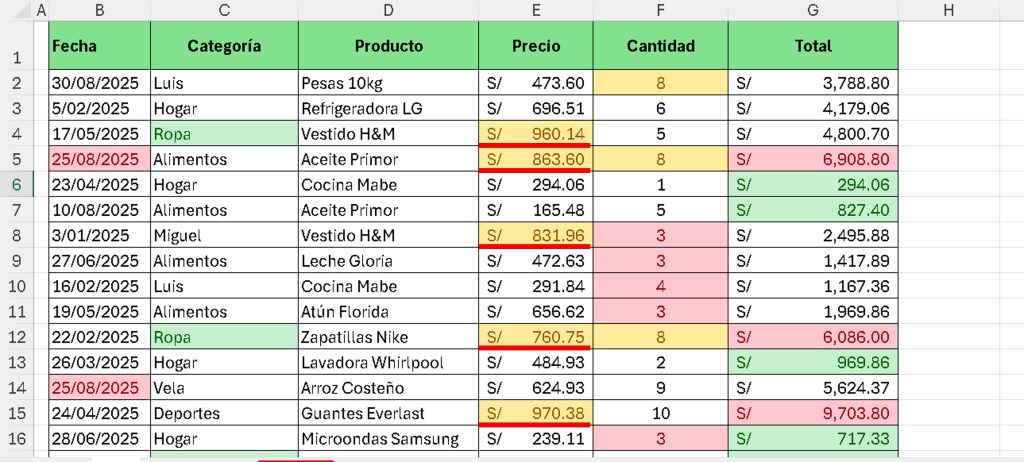This screenshot has width=1024, height=462.
Task: Select the Cantidad header cell
Action: 661,46
